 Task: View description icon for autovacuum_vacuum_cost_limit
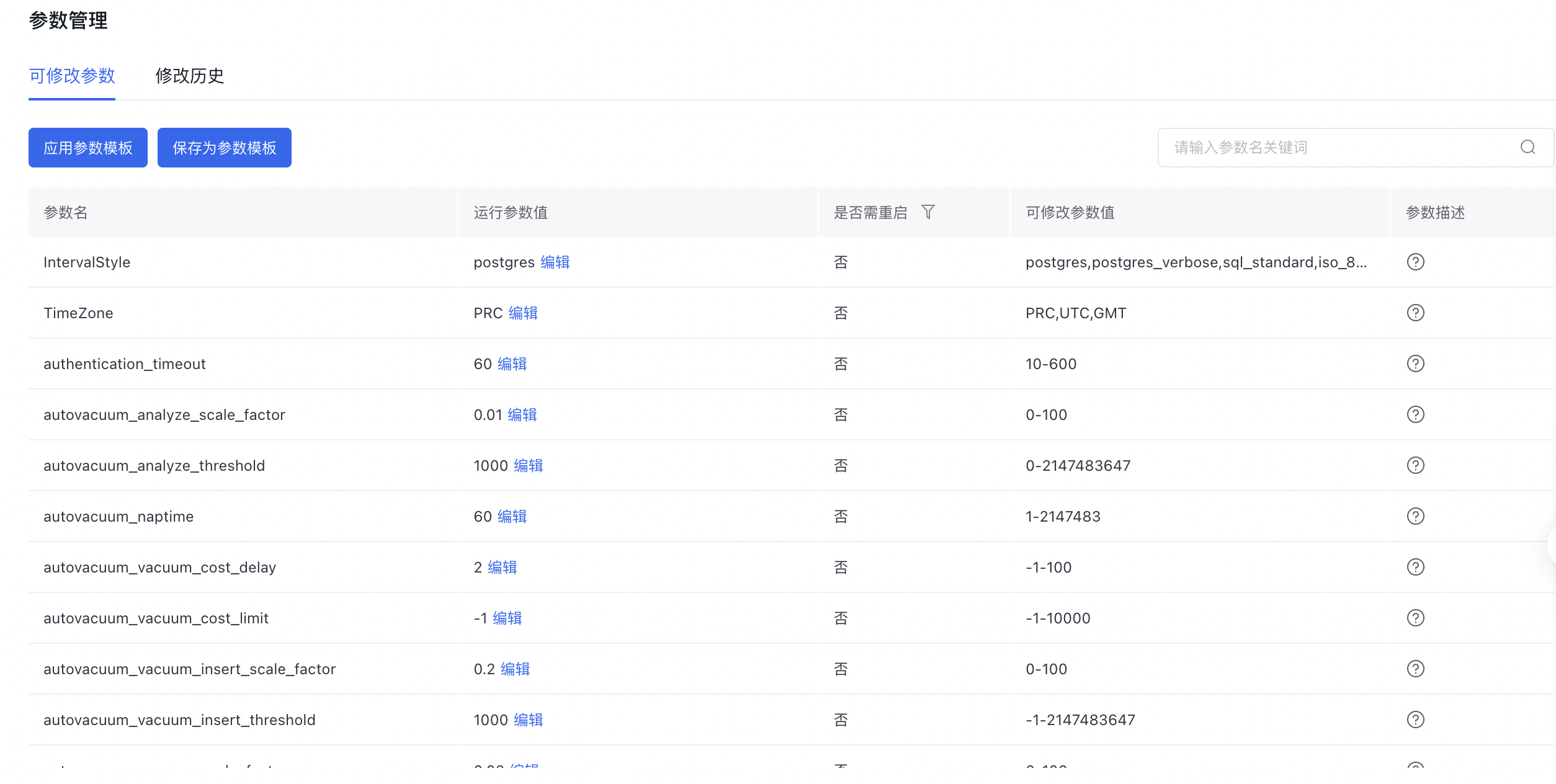tap(1415, 618)
